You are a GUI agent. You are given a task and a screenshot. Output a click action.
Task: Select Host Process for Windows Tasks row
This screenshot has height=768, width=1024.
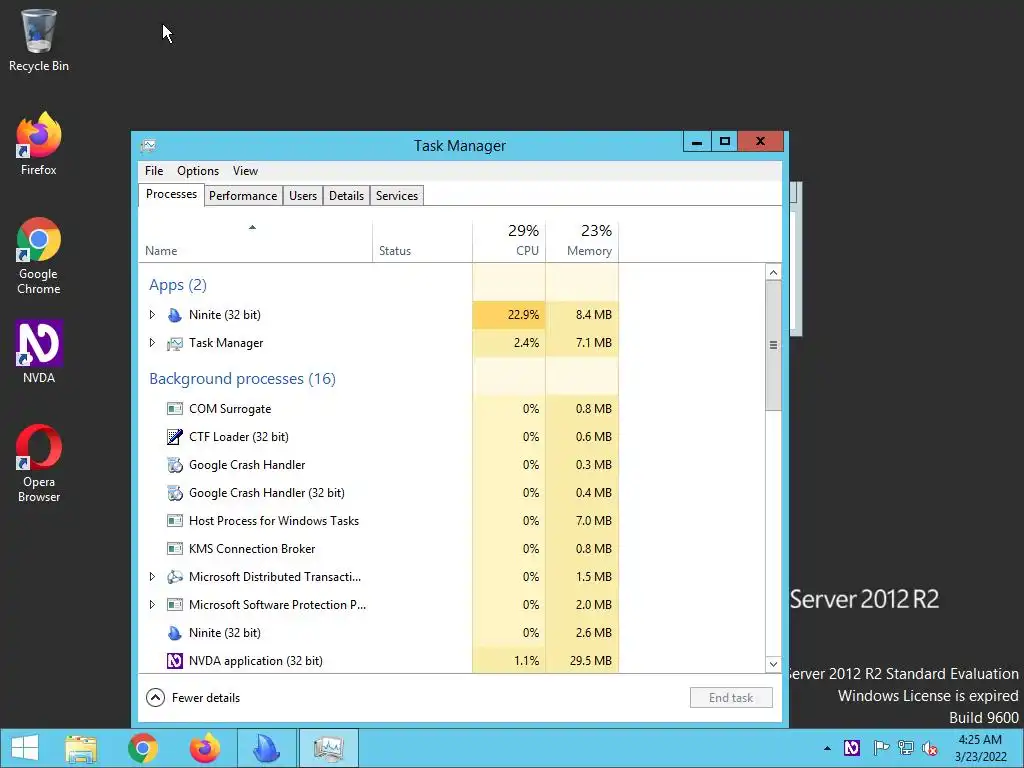[x=379, y=521]
